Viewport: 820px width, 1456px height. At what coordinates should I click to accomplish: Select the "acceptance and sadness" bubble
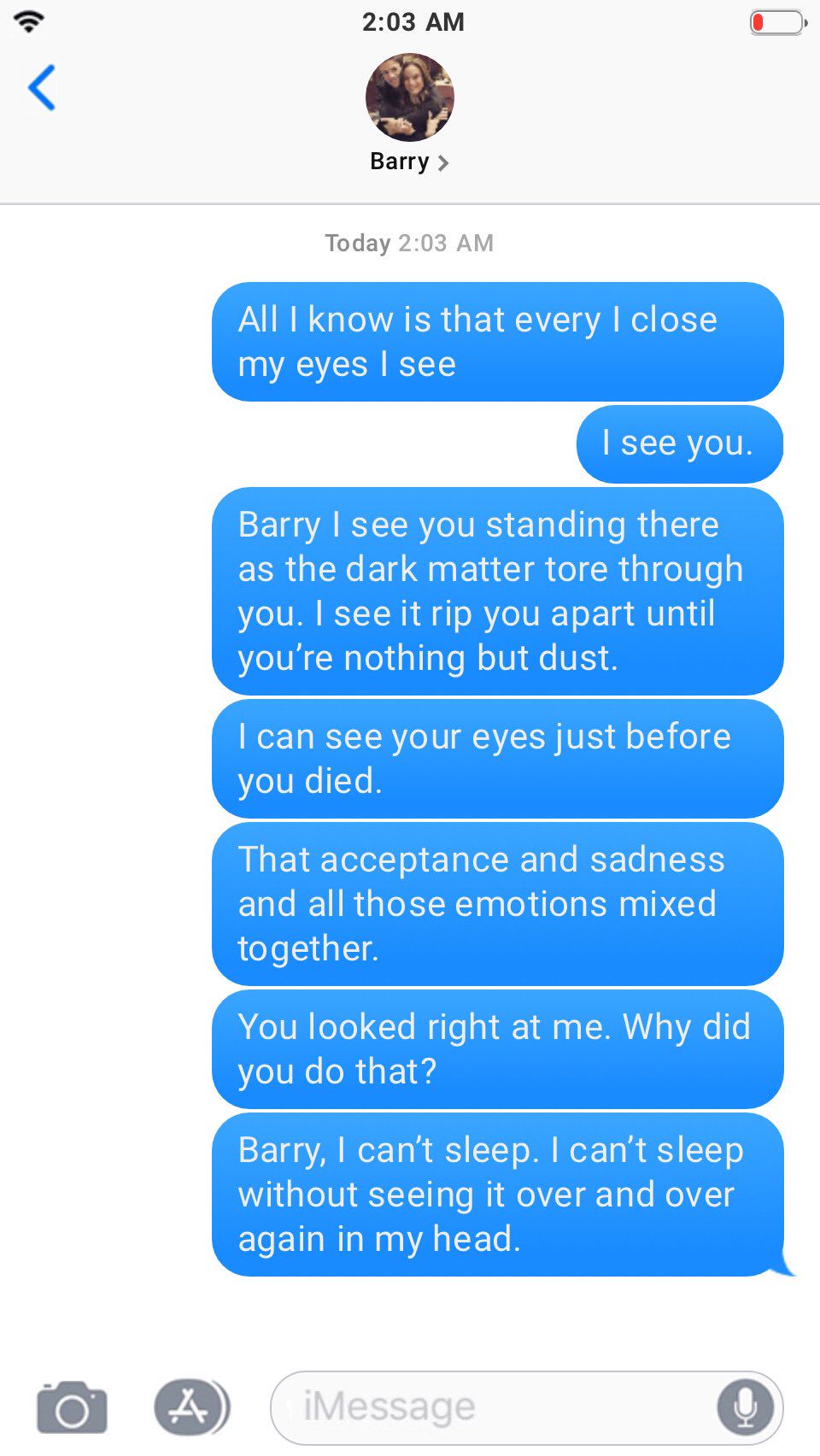point(498,904)
